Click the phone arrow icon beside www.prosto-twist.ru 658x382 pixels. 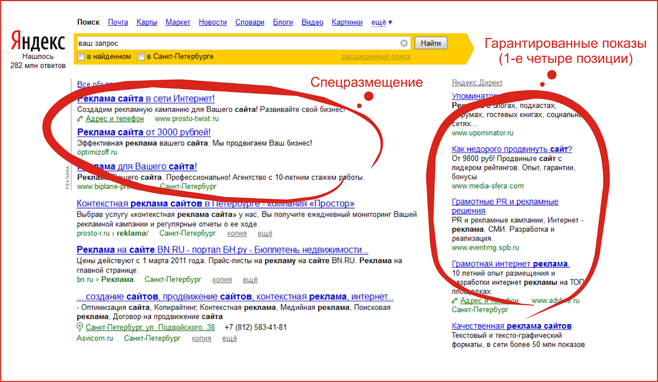coord(80,119)
